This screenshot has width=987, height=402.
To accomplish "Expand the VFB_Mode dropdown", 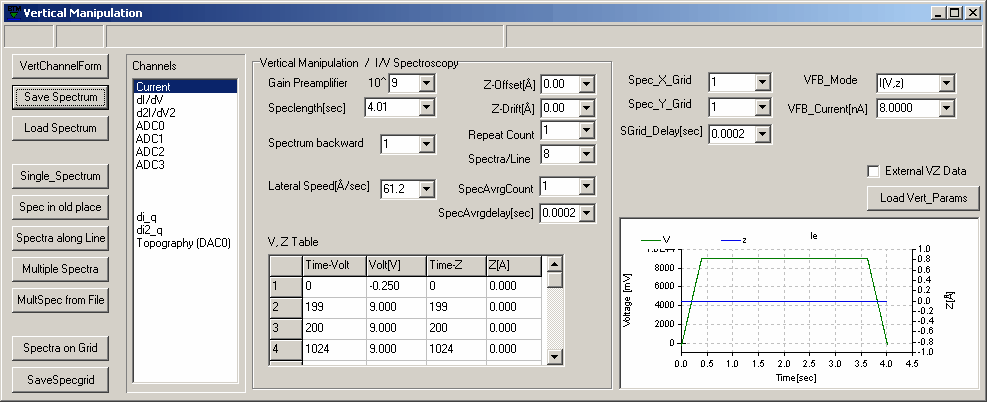I will 945,82.
